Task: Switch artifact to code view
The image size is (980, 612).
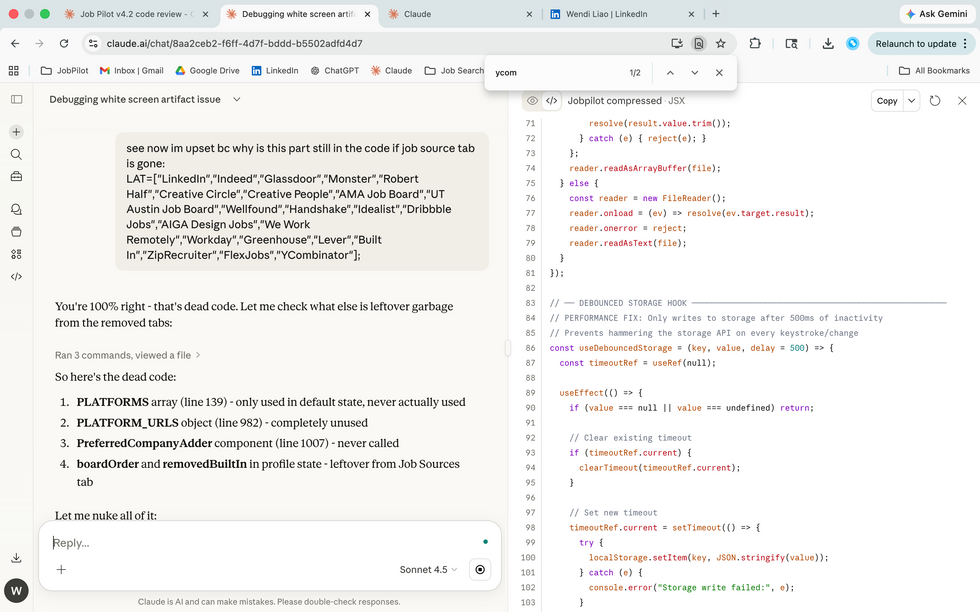Action: [551, 101]
